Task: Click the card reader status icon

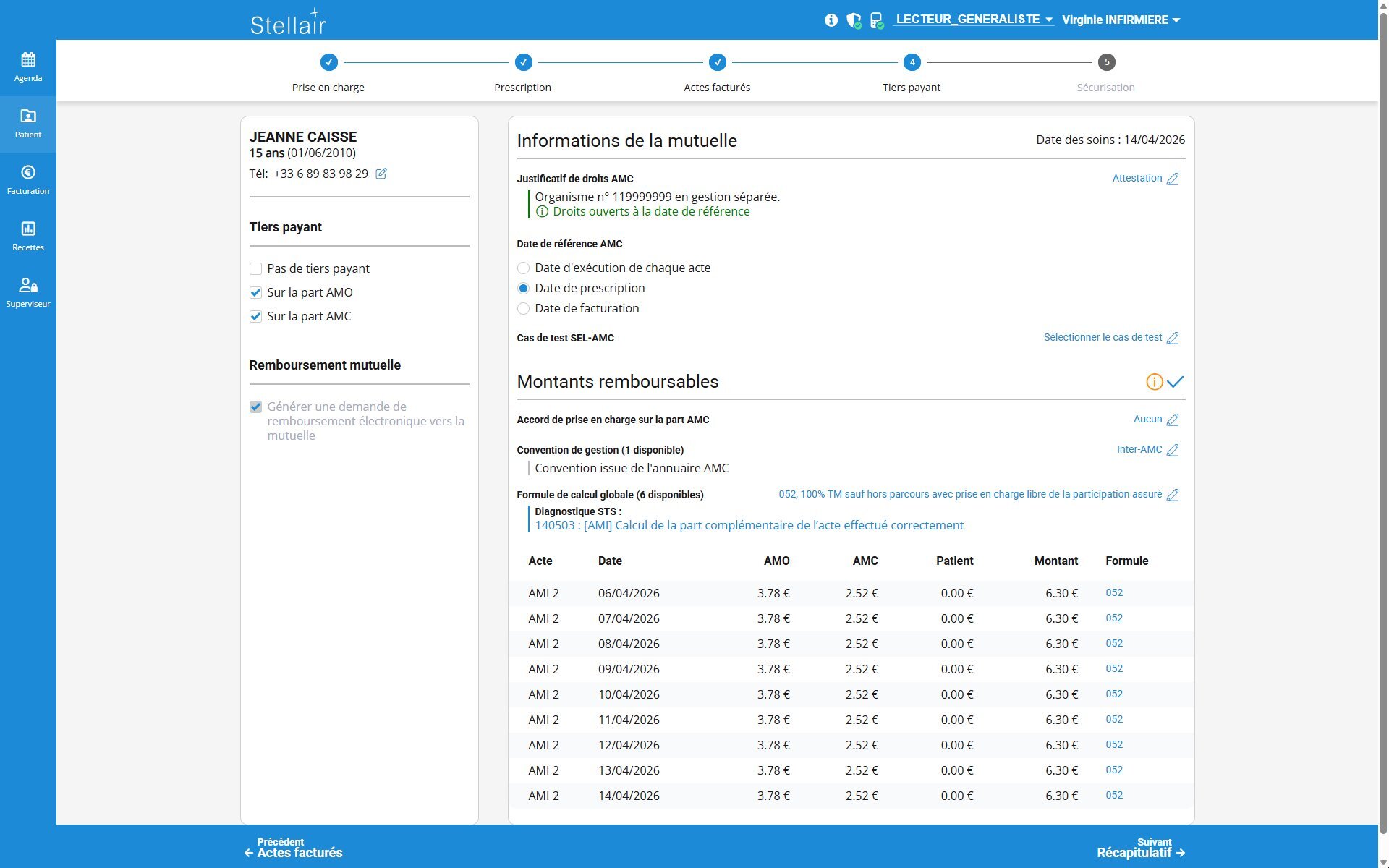Action: tap(877, 20)
